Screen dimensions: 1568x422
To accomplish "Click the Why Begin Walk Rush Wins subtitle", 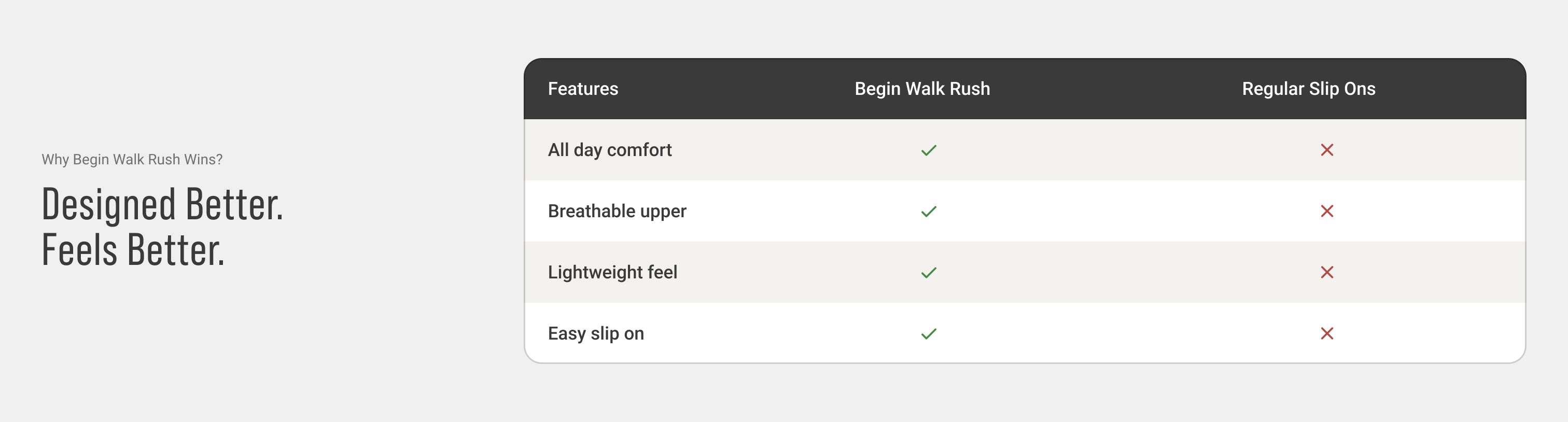I will click(132, 160).
